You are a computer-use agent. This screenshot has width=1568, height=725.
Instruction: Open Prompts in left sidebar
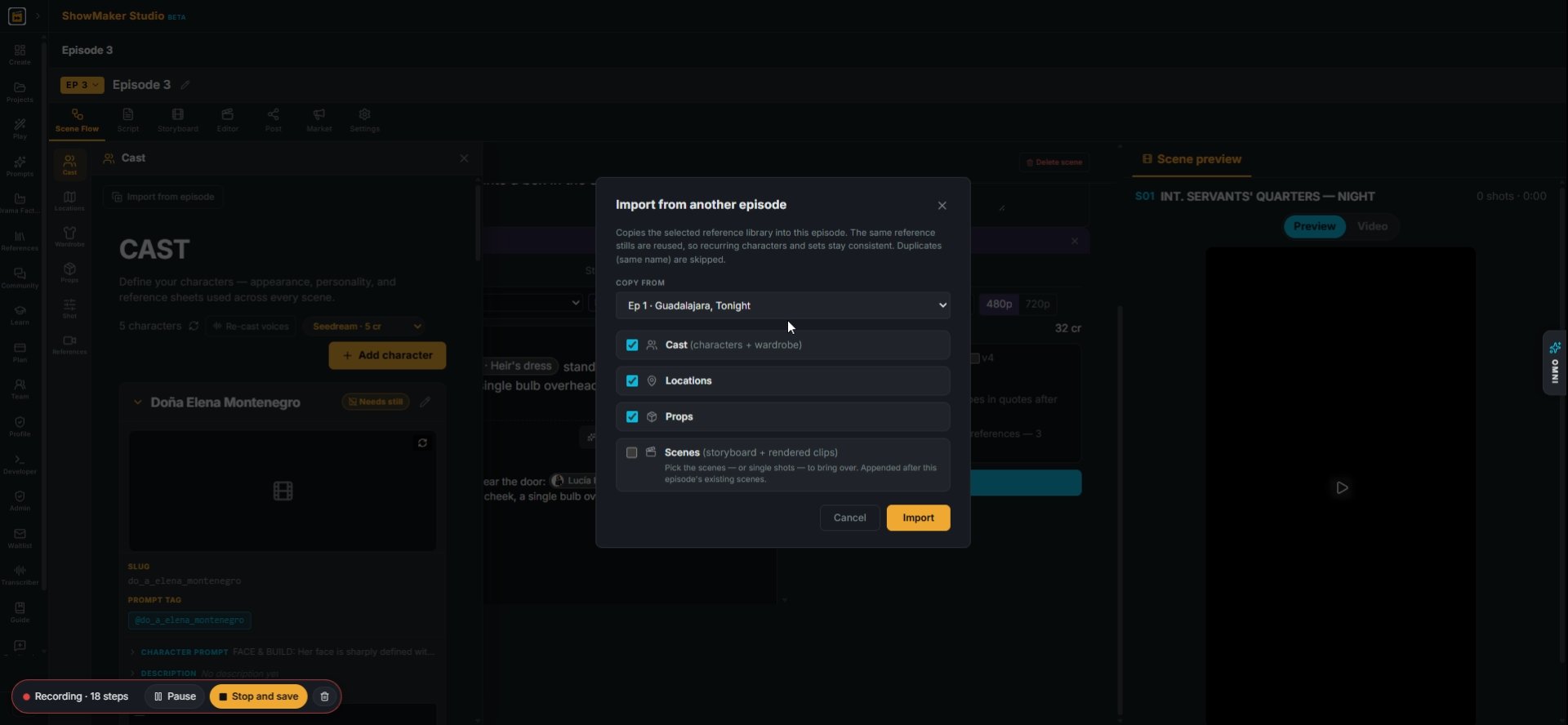(20, 167)
